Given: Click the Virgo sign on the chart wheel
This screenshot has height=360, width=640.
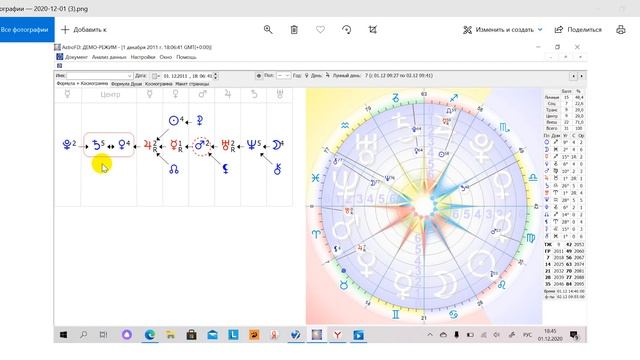Looking at the screenshot, I should (530, 238).
